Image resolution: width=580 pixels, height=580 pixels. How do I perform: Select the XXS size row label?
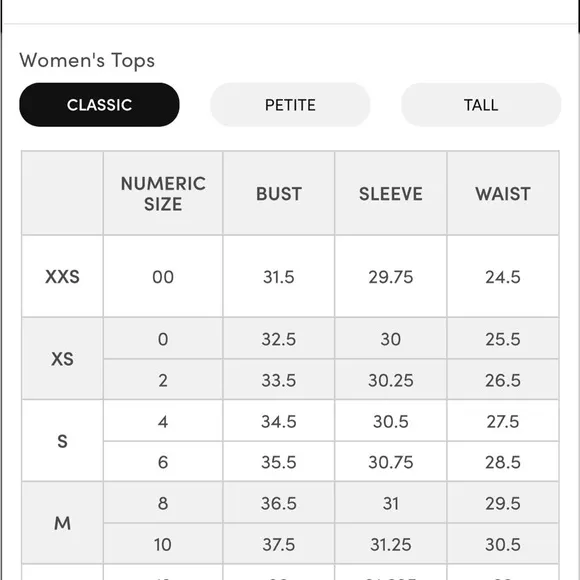pos(62,276)
